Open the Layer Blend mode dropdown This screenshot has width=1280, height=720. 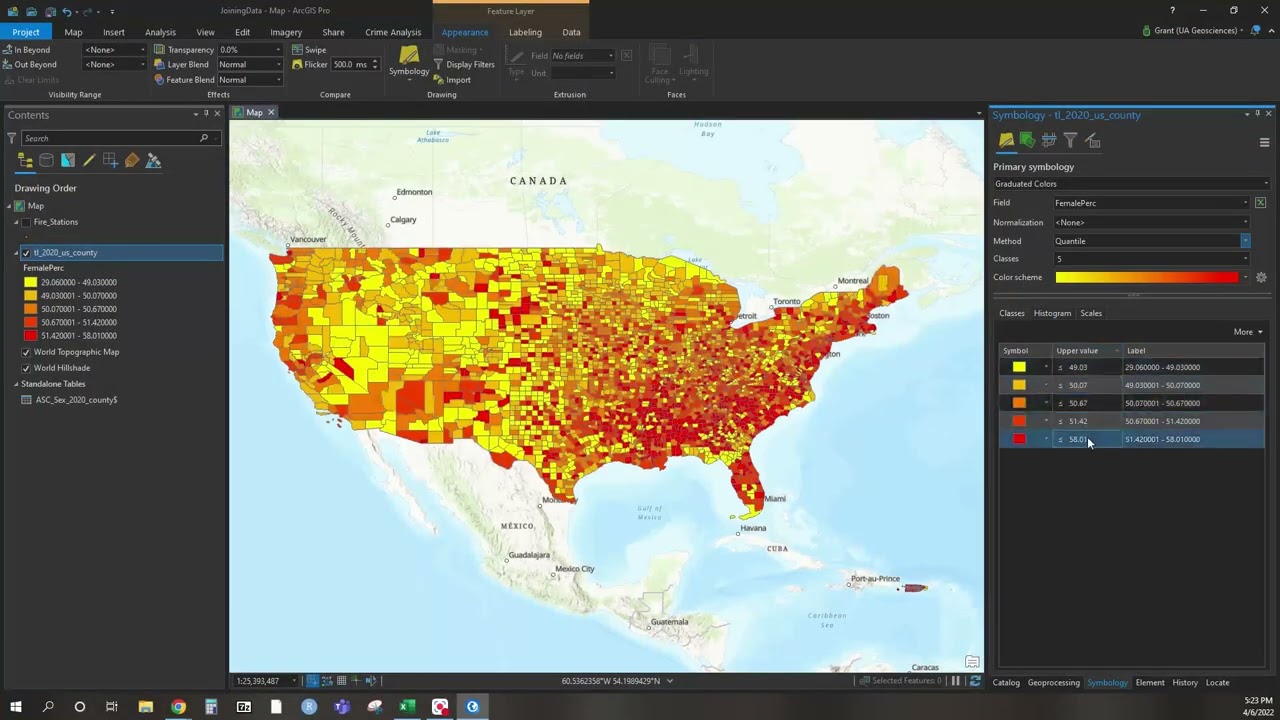point(250,64)
